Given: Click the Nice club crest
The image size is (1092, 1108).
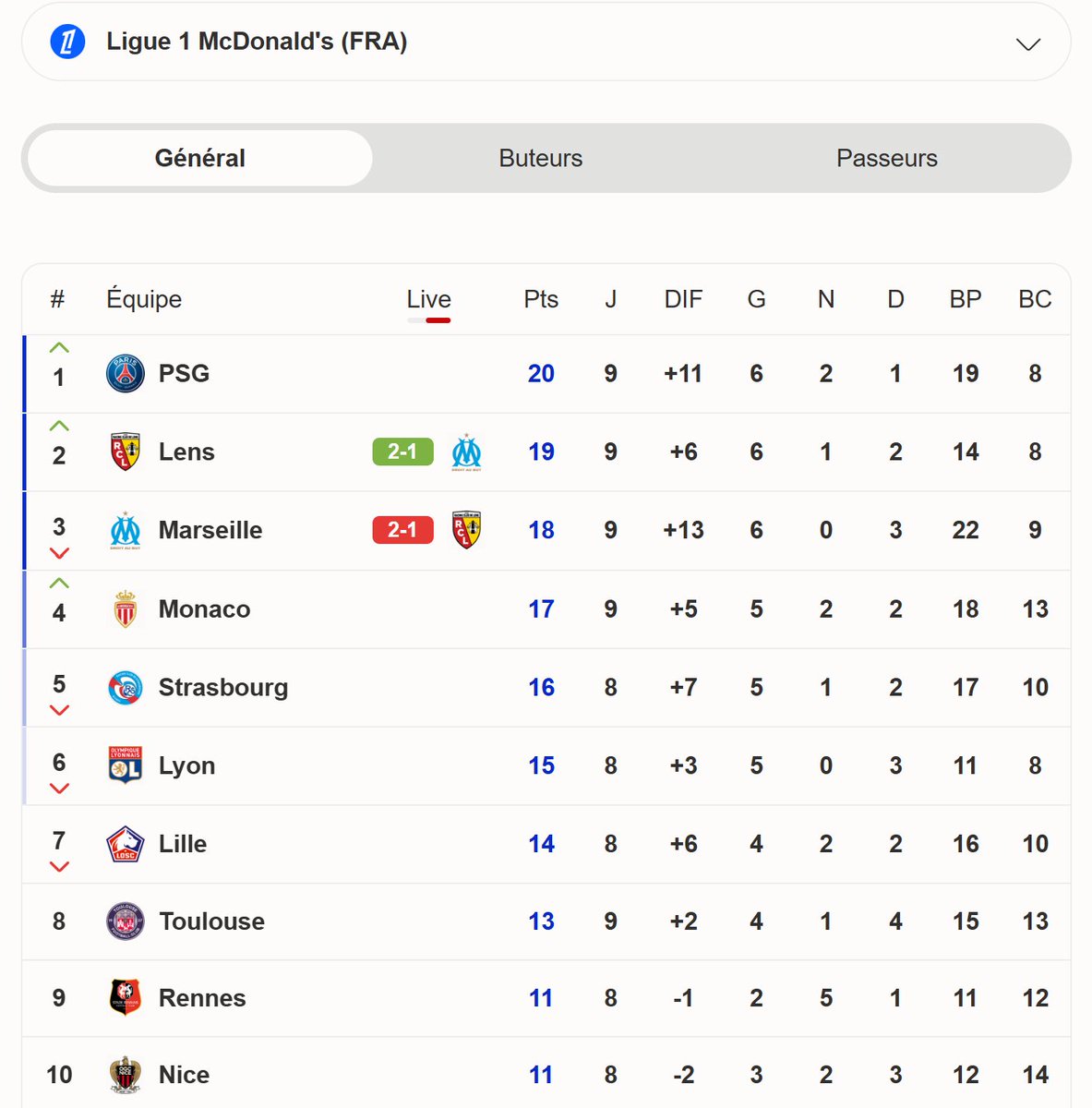Looking at the screenshot, I should [126, 1075].
